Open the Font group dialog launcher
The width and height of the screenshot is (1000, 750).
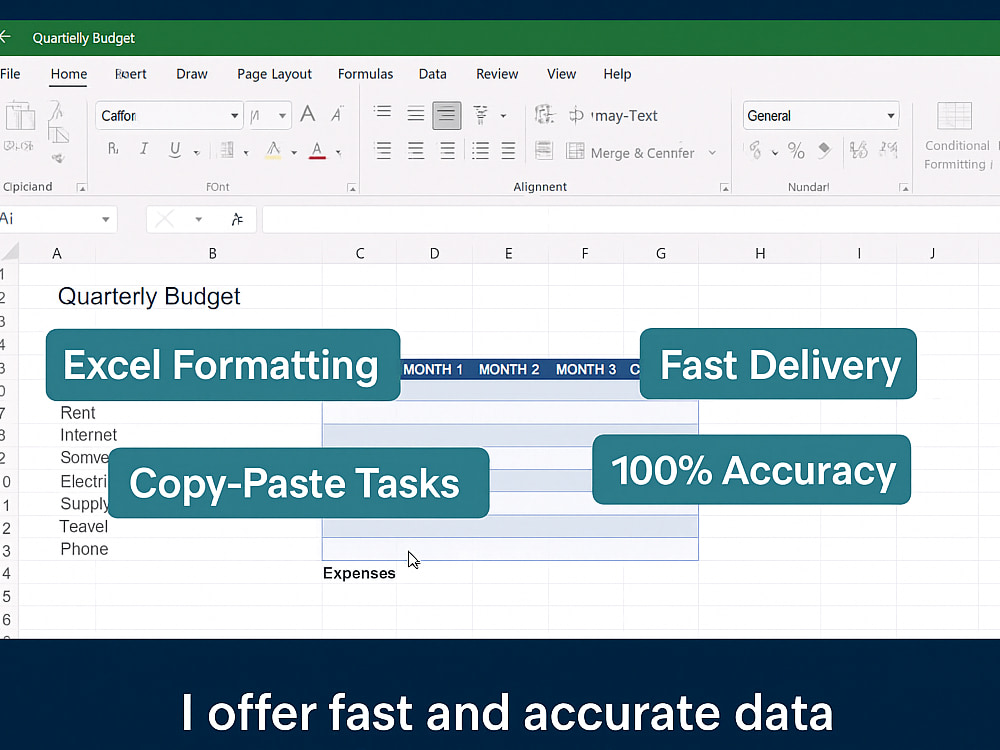pyautogui.click(x=351, y=188)
